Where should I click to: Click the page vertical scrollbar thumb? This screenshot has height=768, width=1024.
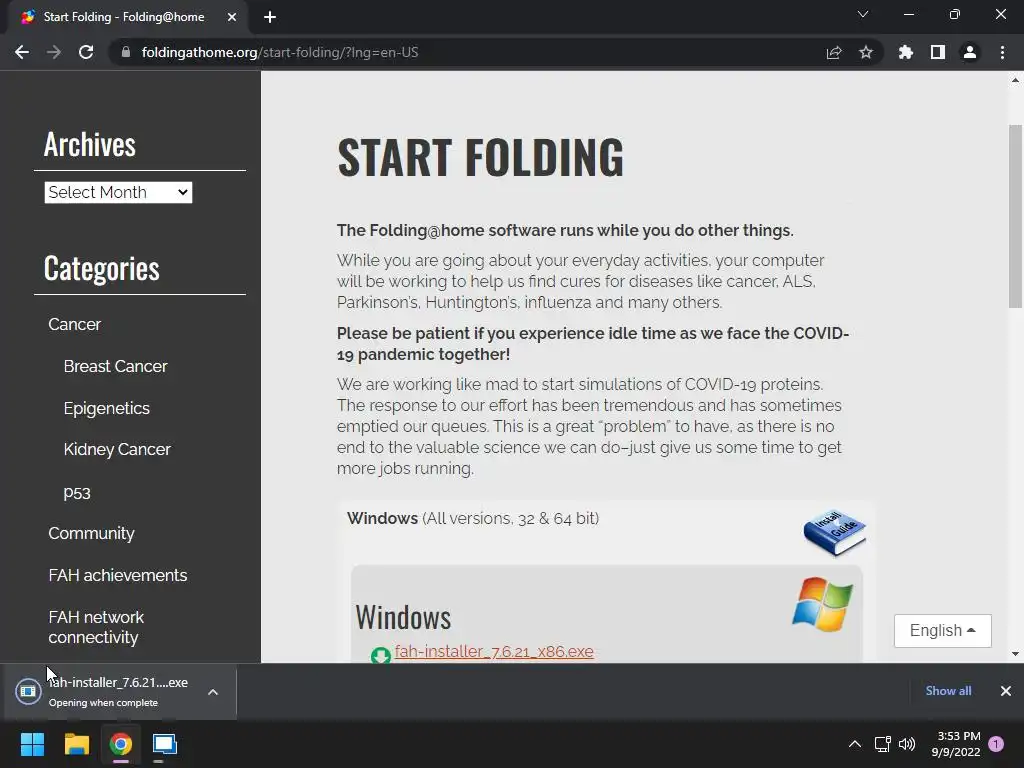pos(1015,216)
